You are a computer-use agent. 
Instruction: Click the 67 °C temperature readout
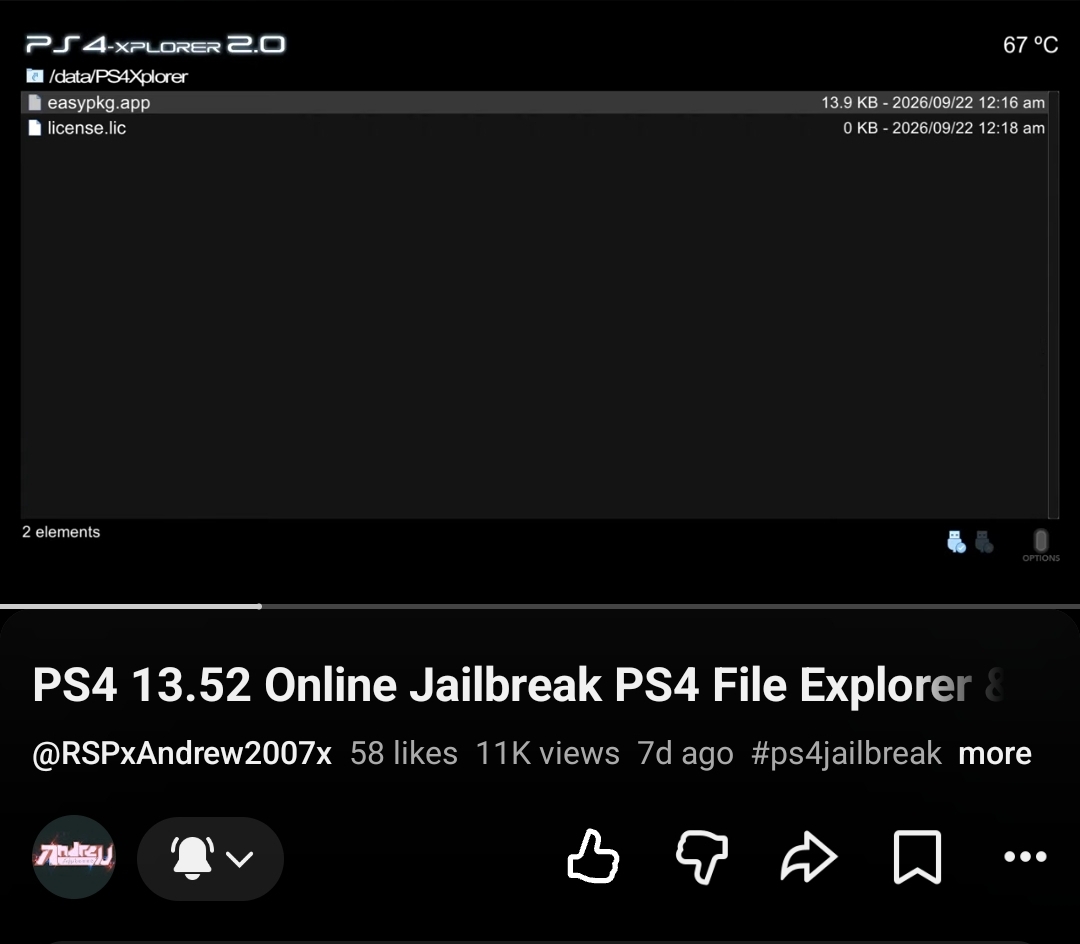point(1030,45)
